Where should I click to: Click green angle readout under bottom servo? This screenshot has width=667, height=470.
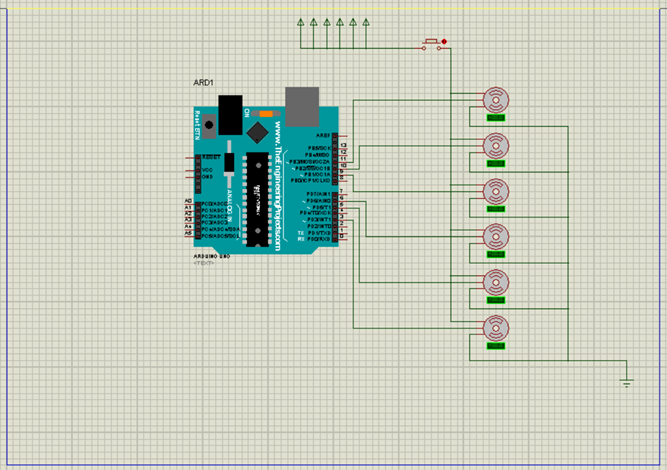(496, 346)
